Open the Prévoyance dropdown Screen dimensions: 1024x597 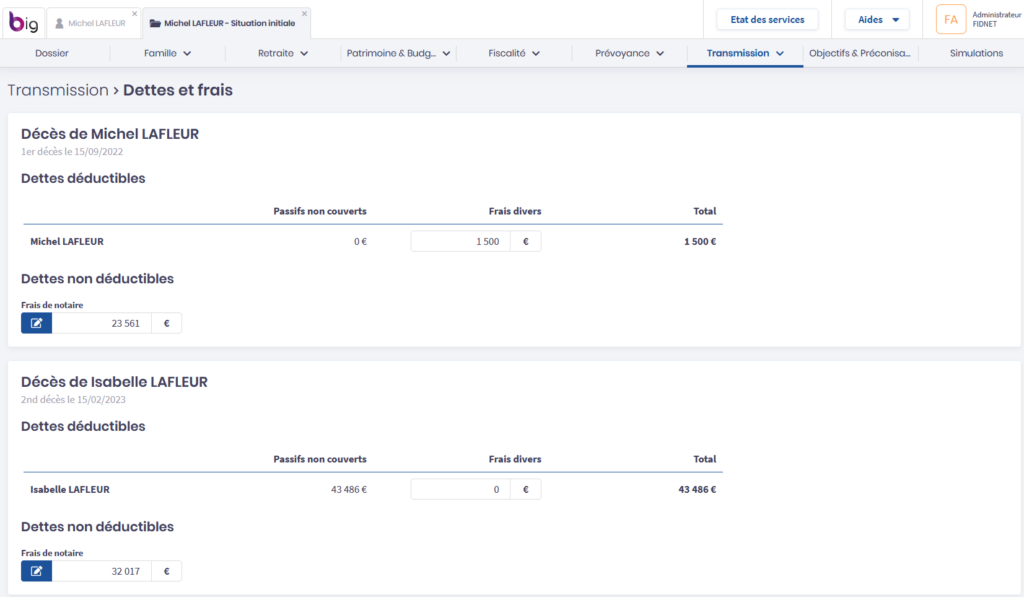click(629, 53)
